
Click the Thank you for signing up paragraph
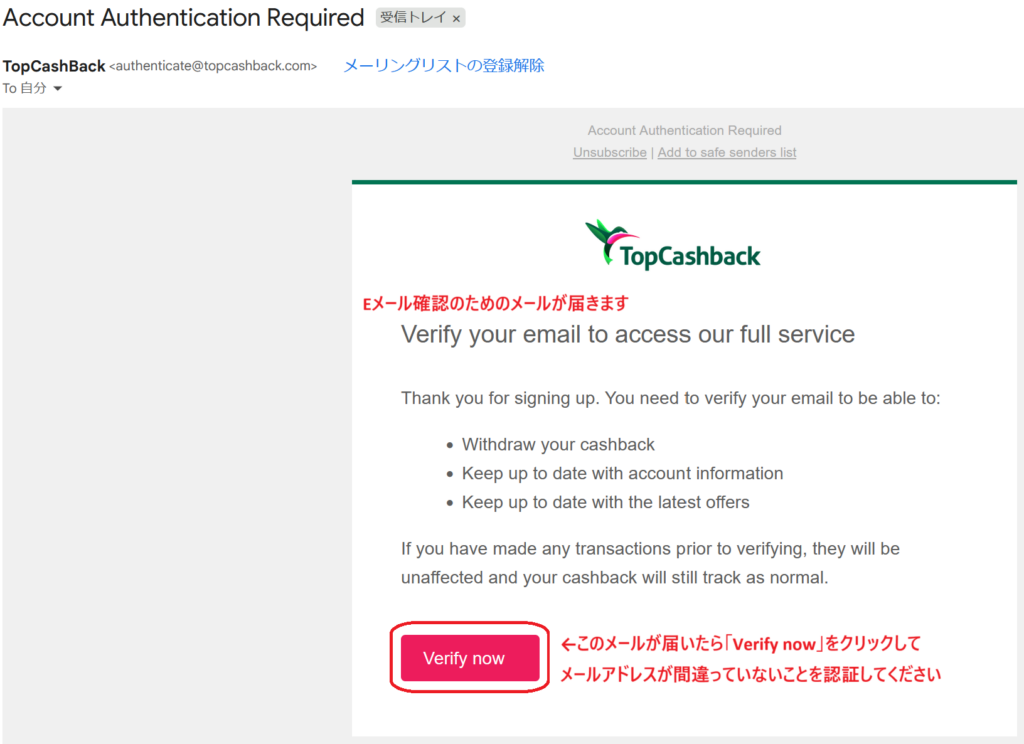click(671, 398)
